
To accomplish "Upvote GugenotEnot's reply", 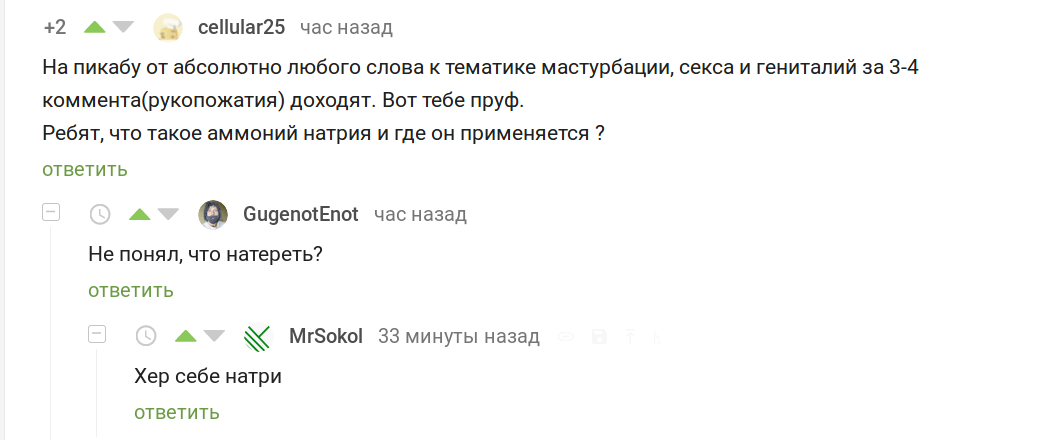I will 140,214.
